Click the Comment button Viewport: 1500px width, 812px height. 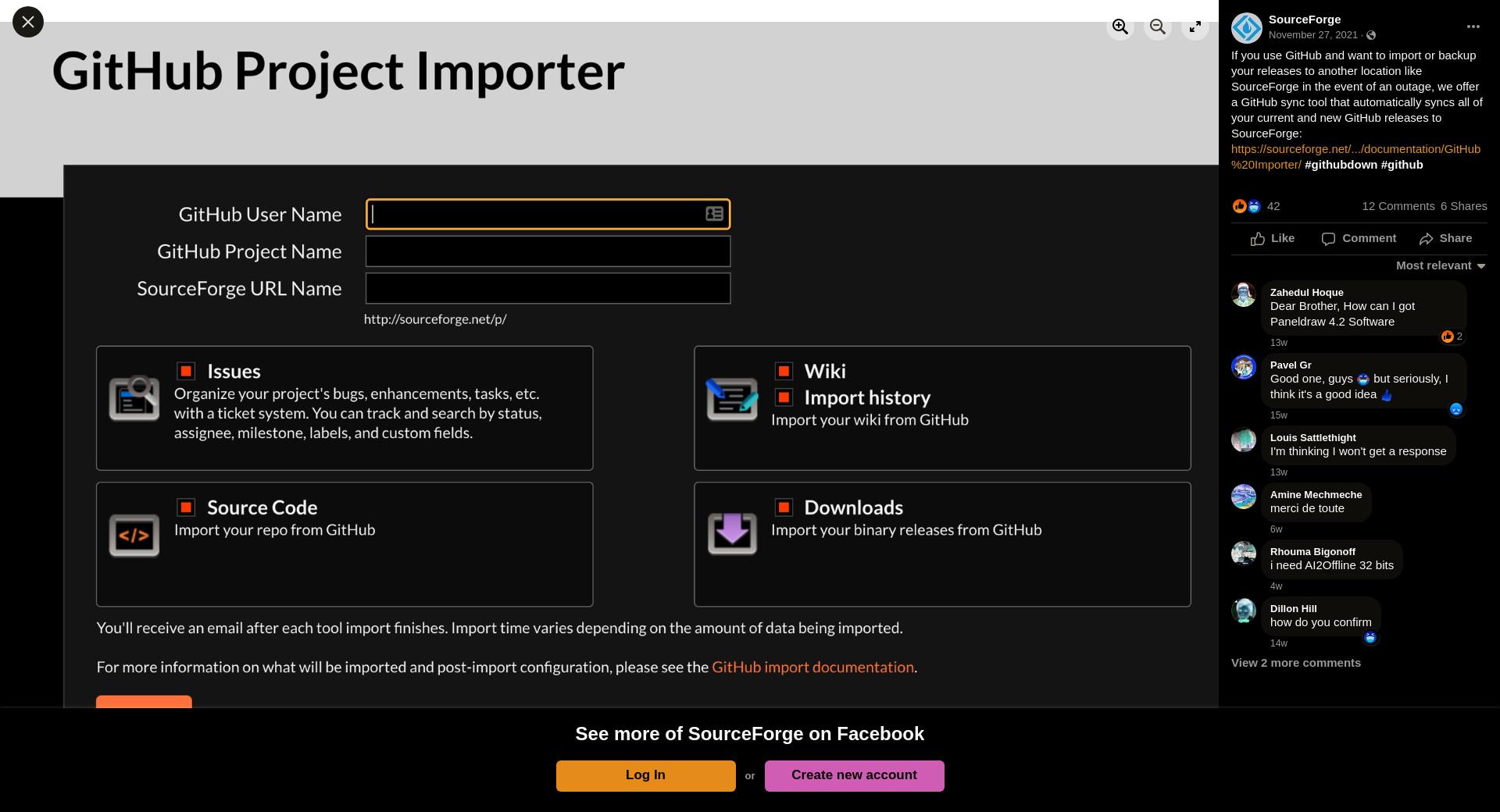1359,239
